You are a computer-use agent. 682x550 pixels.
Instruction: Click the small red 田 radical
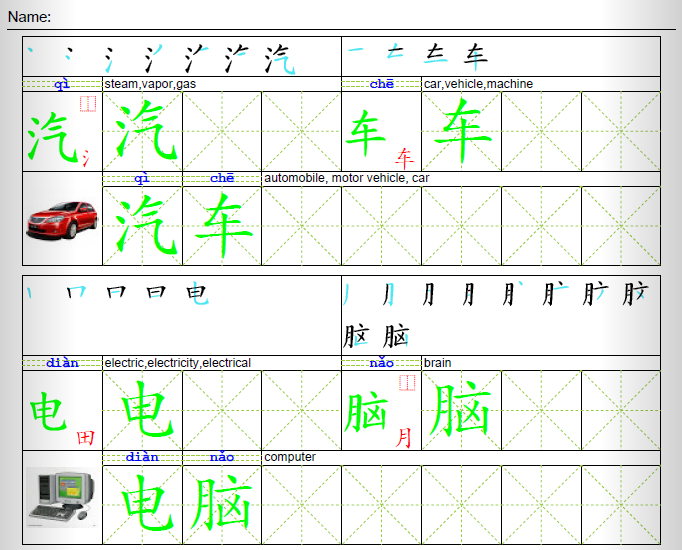pos(85,437)
